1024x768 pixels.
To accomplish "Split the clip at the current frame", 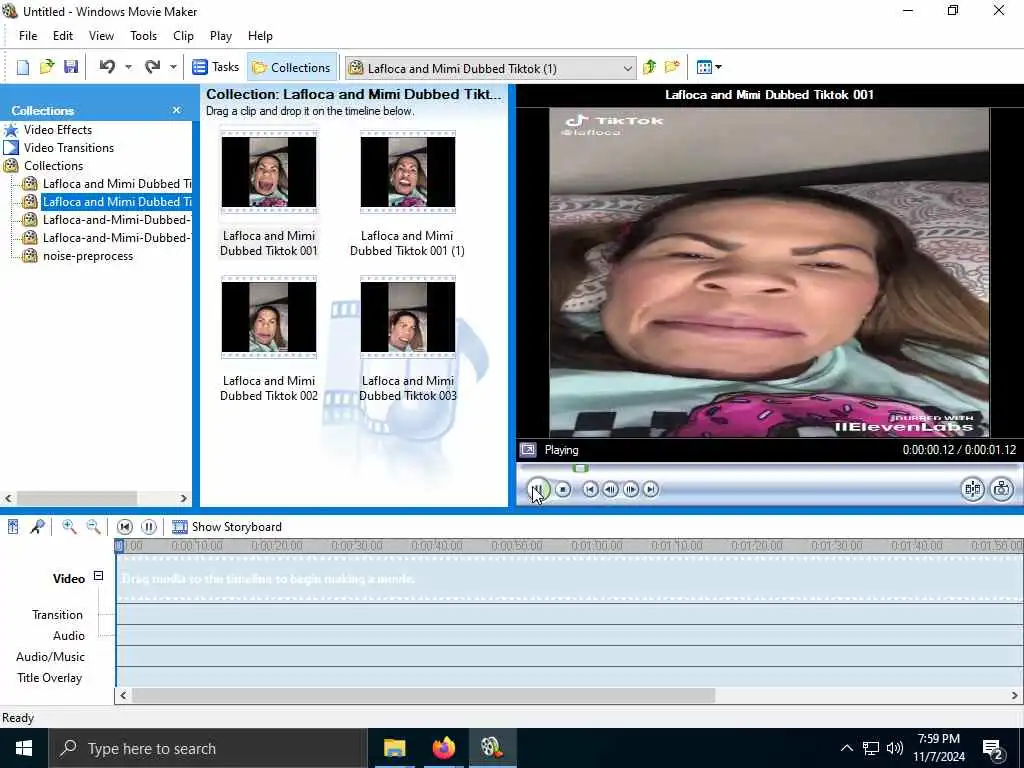I will pyautogui.click(x=972, y=489).
